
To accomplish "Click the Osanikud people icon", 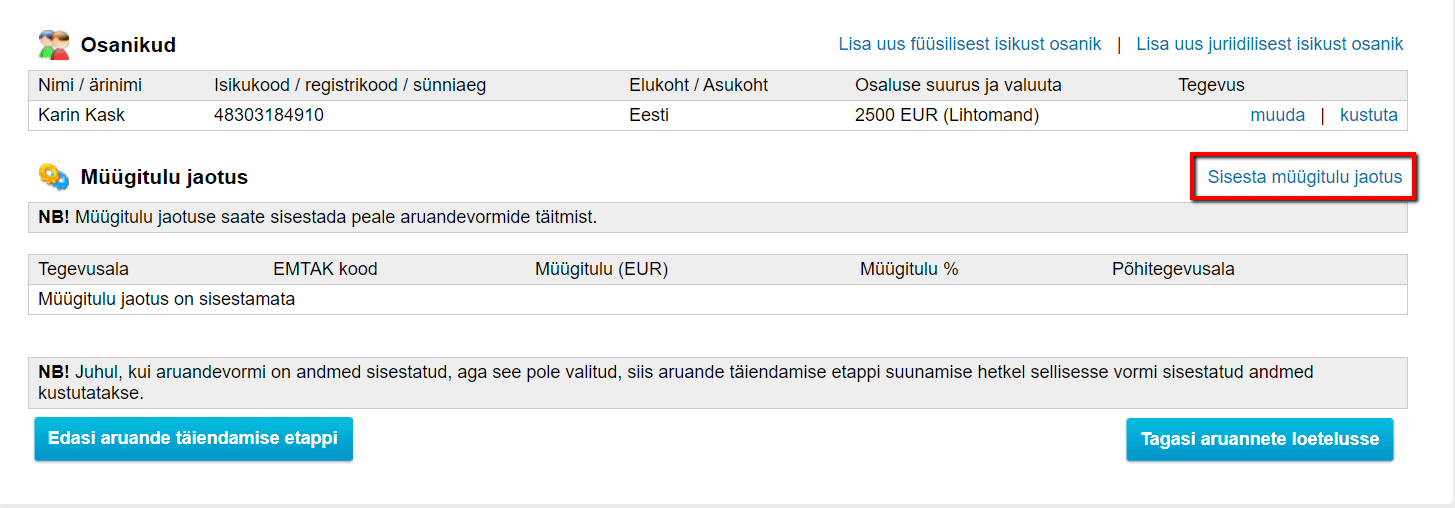I will coord(54,44).
